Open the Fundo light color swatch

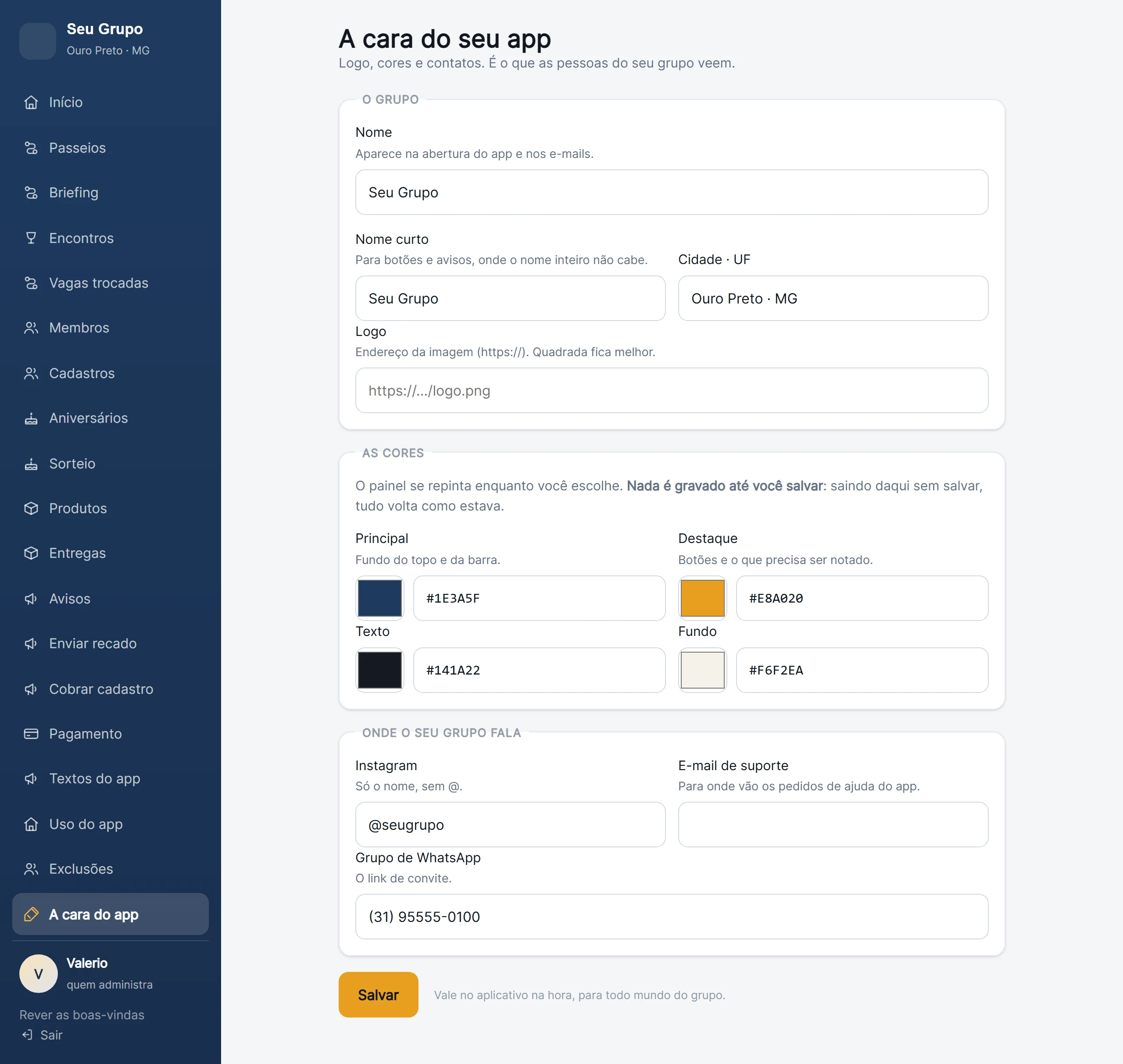(x=702, y=671)
